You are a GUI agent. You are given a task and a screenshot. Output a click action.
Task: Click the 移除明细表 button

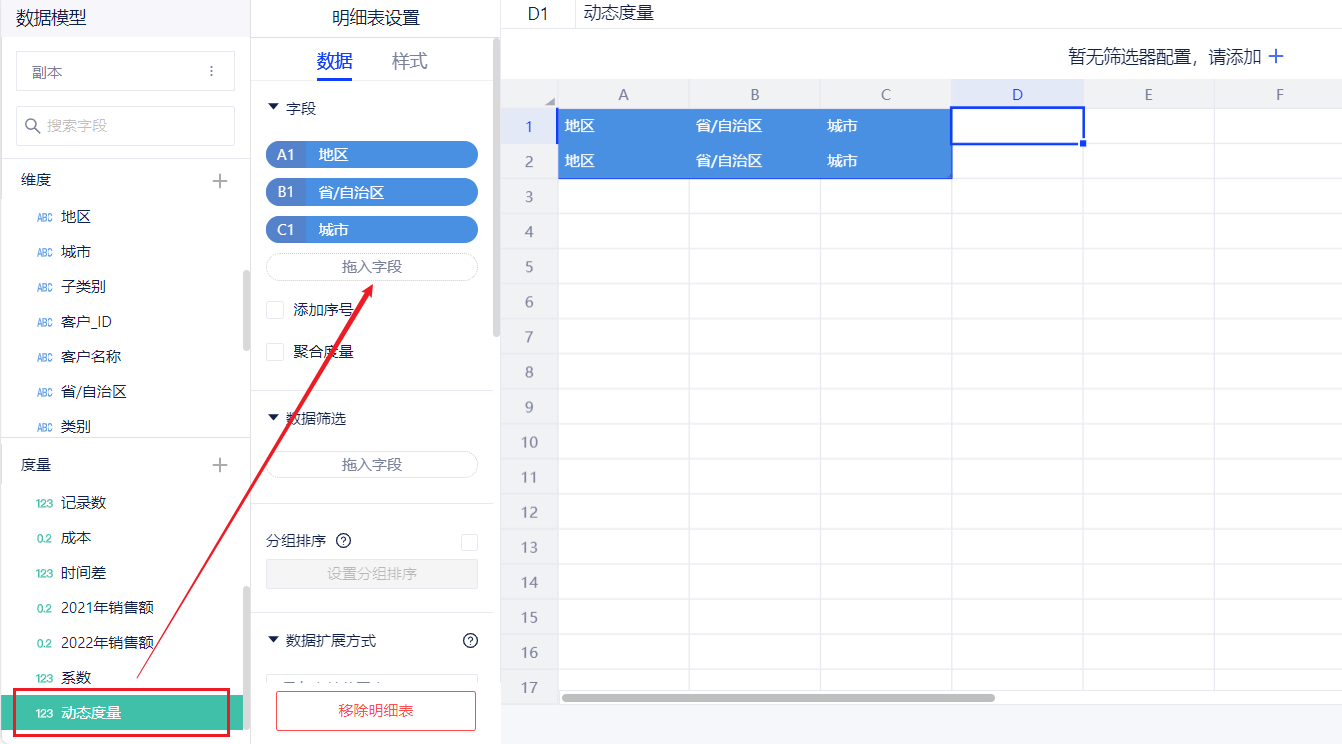point(375,711)
